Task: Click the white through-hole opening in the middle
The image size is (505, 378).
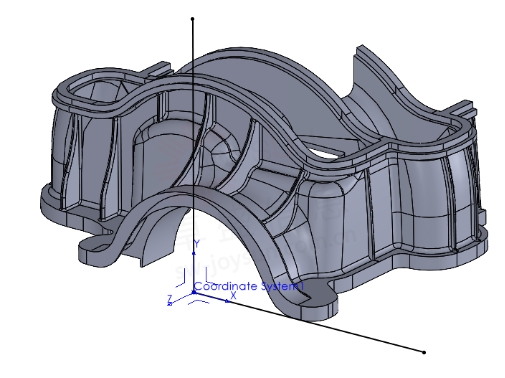Action: click(325, 153)
